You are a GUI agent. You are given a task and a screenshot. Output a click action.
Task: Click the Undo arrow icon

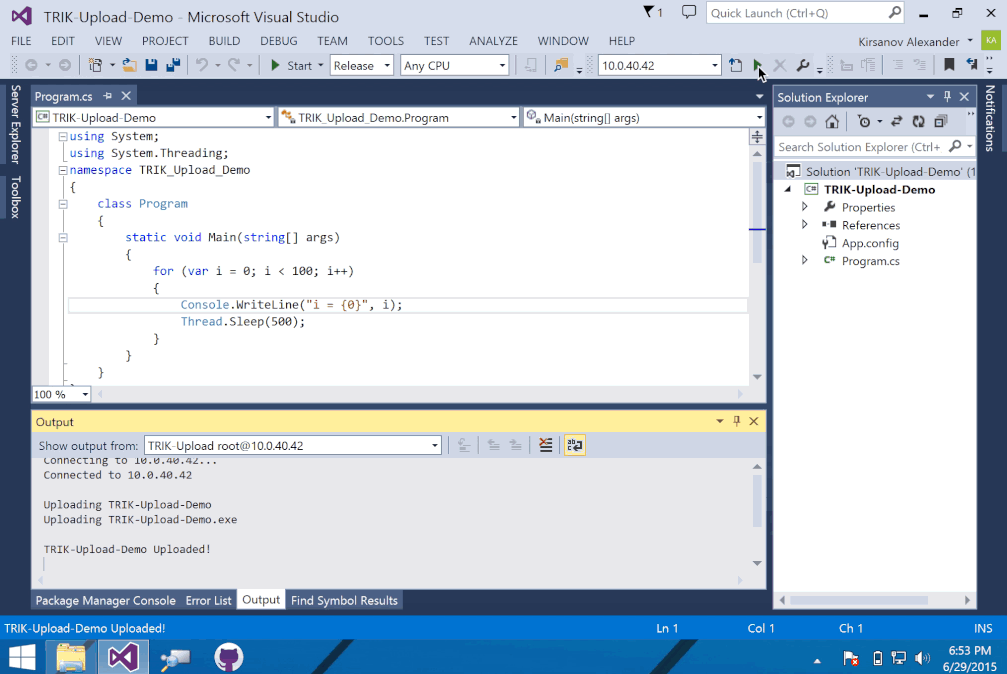(202, 65)
